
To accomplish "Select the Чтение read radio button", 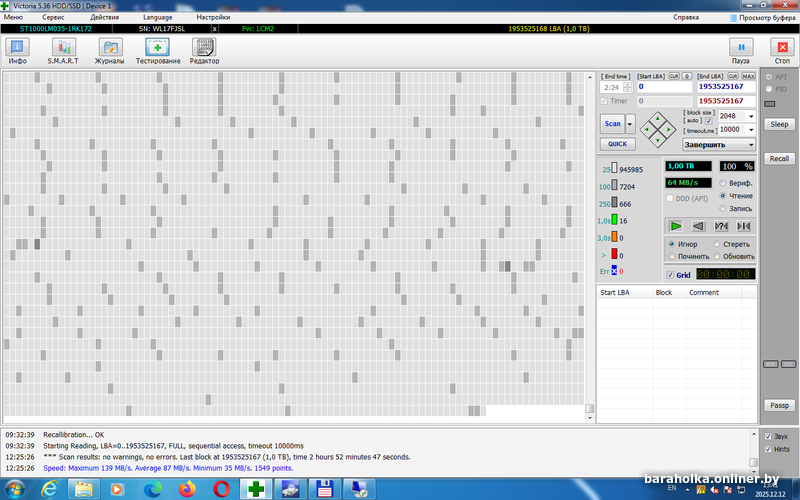I will click(723, 195).
